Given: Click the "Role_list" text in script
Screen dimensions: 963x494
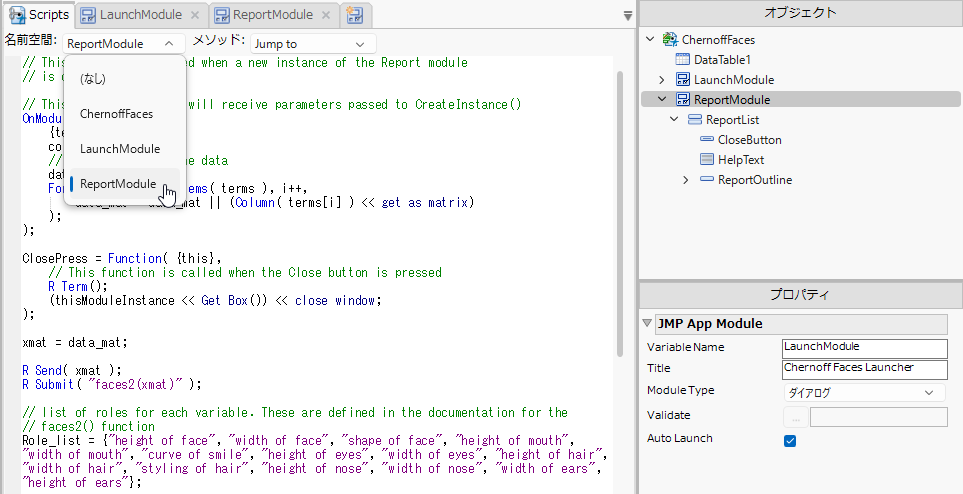Looking at the screenshot, I should 52,441.
